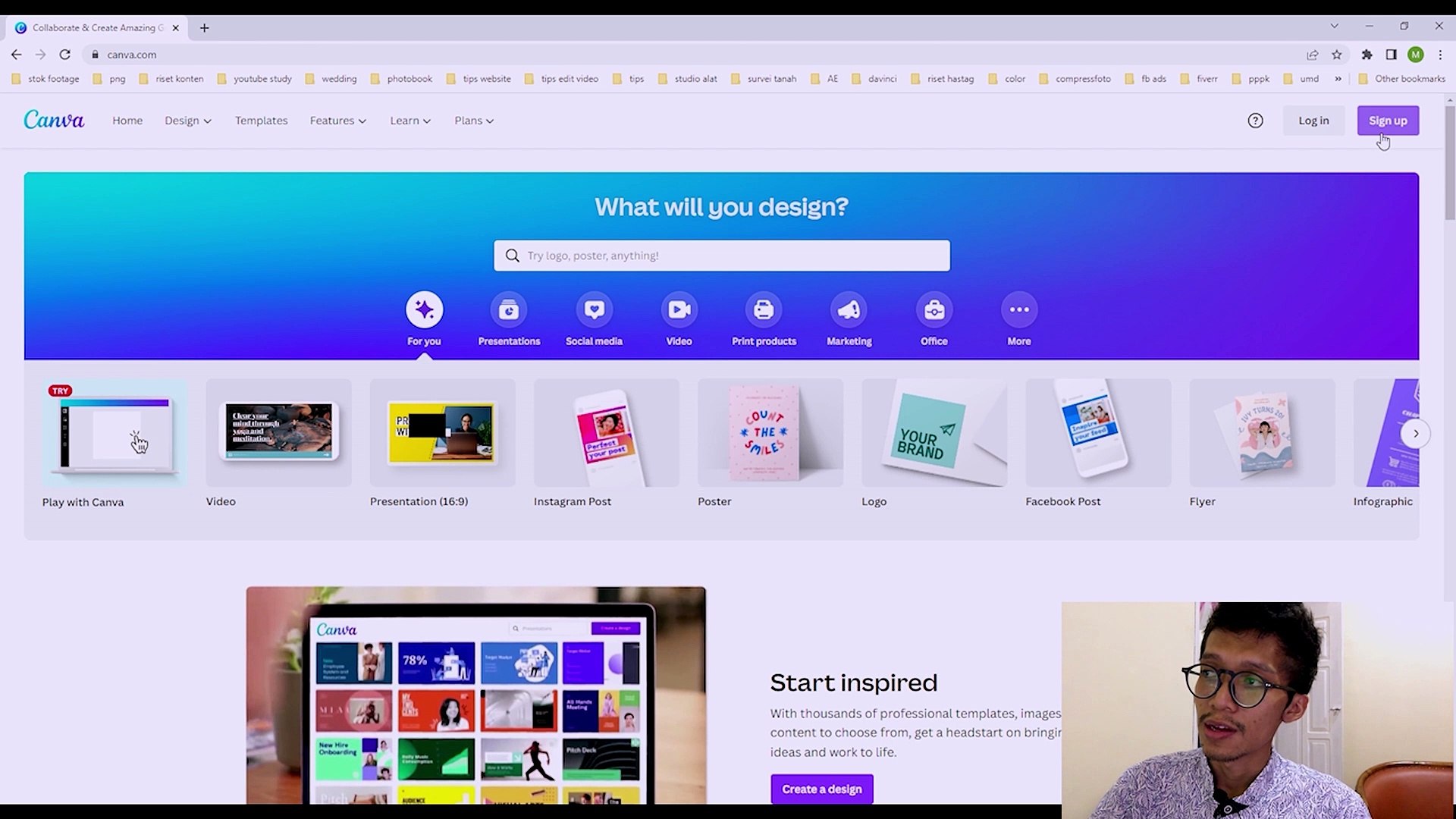Open the More categories ellipsis icon
The image size is (1456, 819).
1018,310
